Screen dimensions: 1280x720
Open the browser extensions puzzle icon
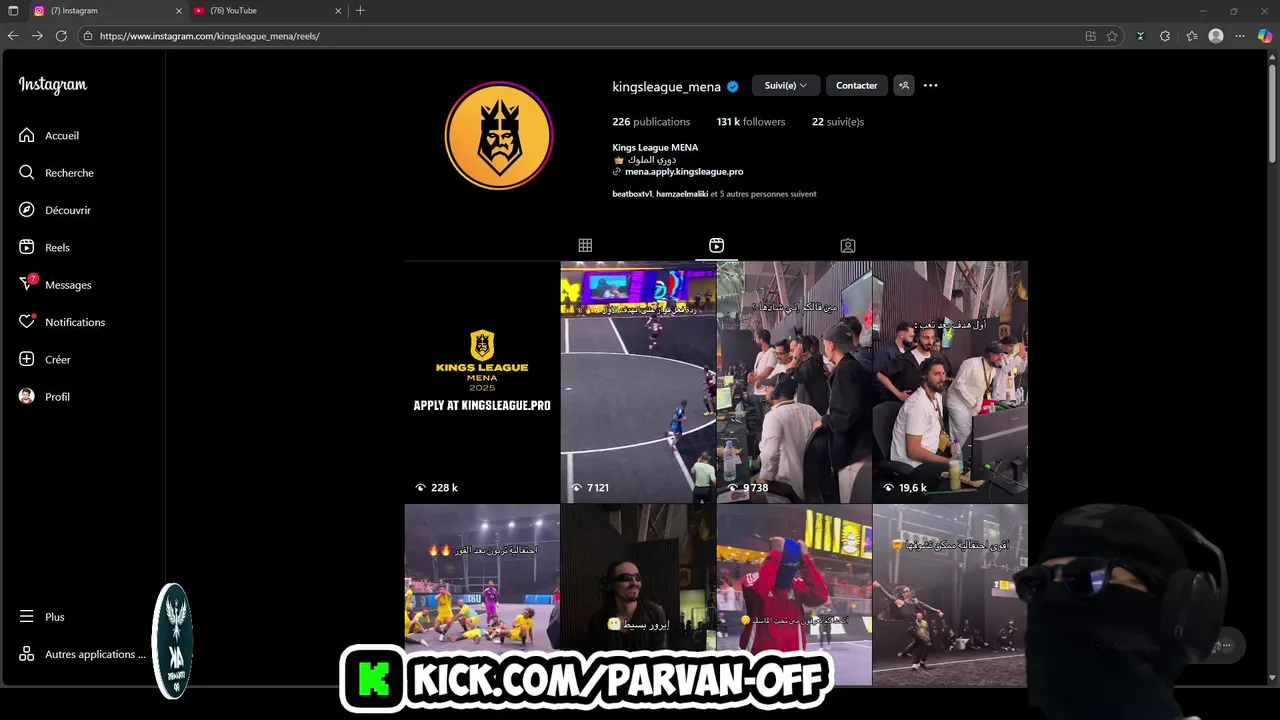pos(1165,36)
